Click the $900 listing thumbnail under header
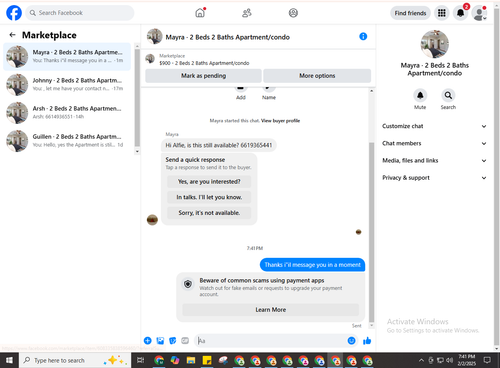The width and height of the screenshot is (500, 368). (150, 59)
